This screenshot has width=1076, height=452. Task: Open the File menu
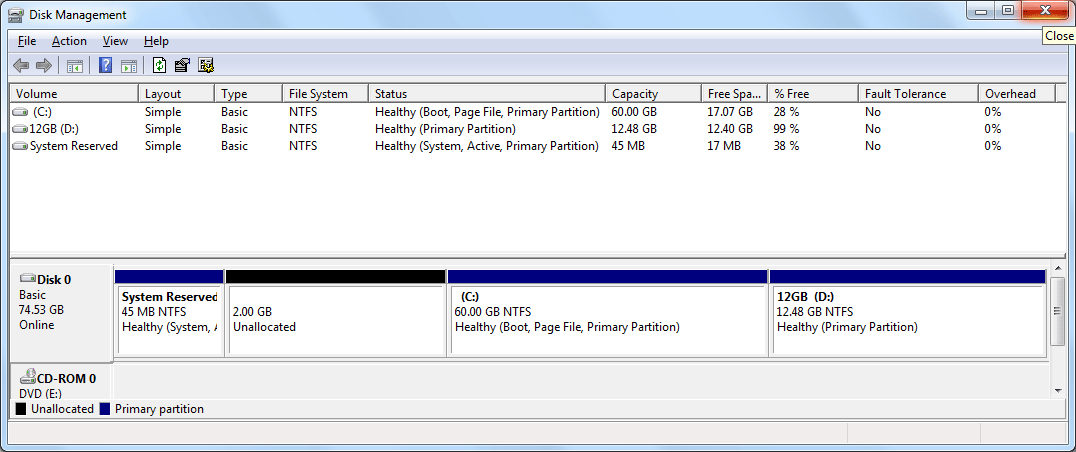pos(27,41)
